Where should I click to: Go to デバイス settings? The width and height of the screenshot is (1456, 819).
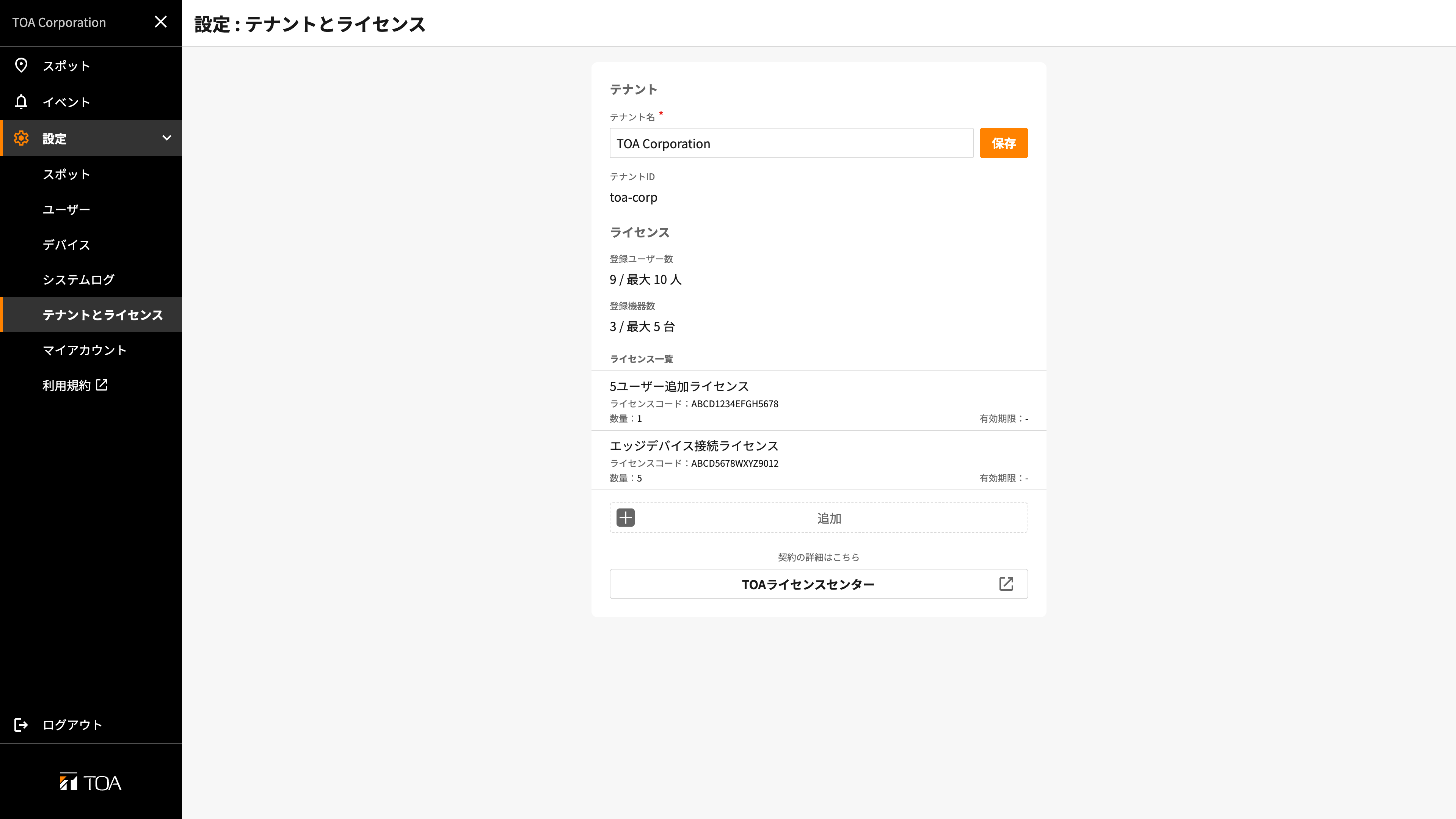coord(91,244)
